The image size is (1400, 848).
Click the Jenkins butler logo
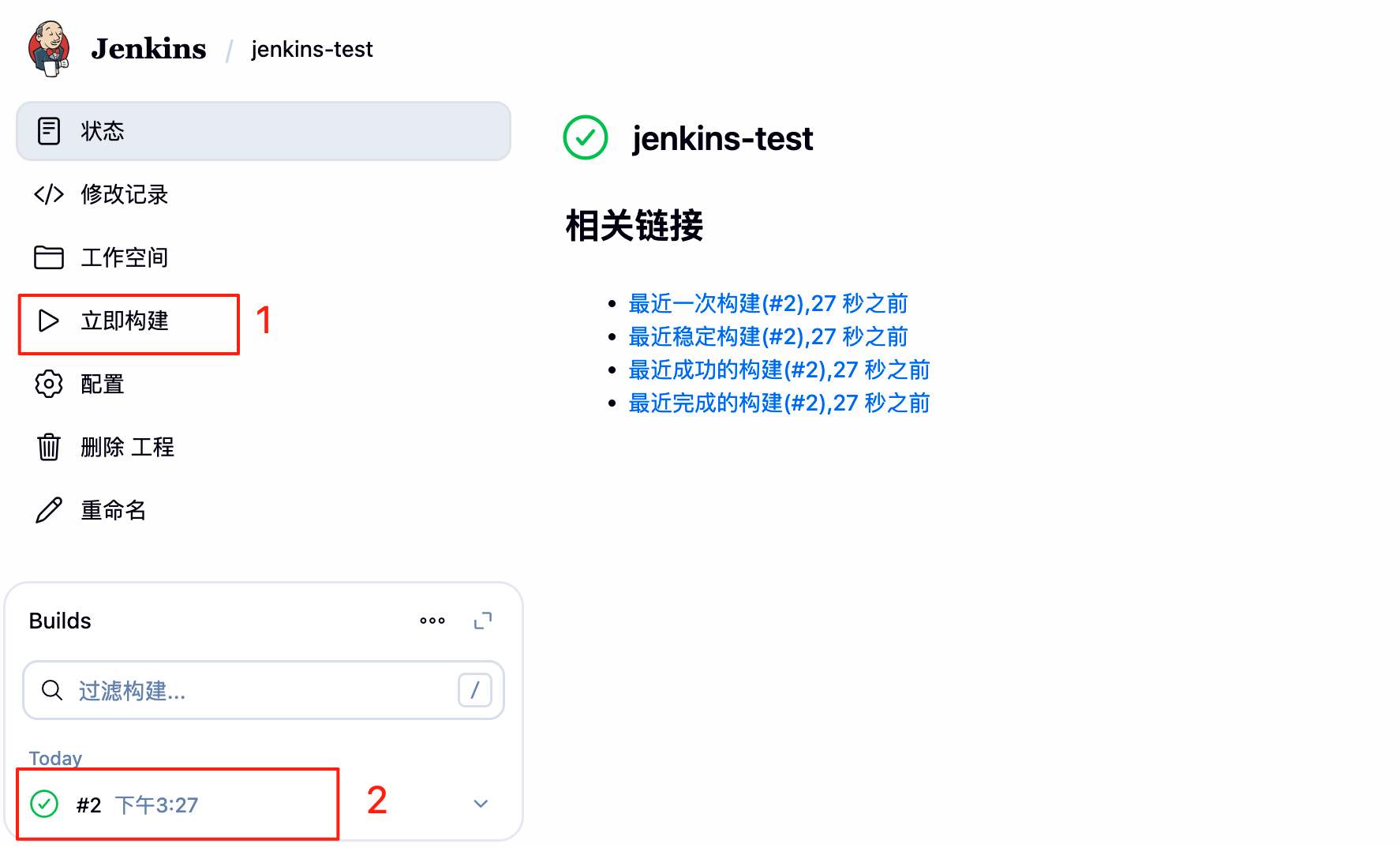49,49
